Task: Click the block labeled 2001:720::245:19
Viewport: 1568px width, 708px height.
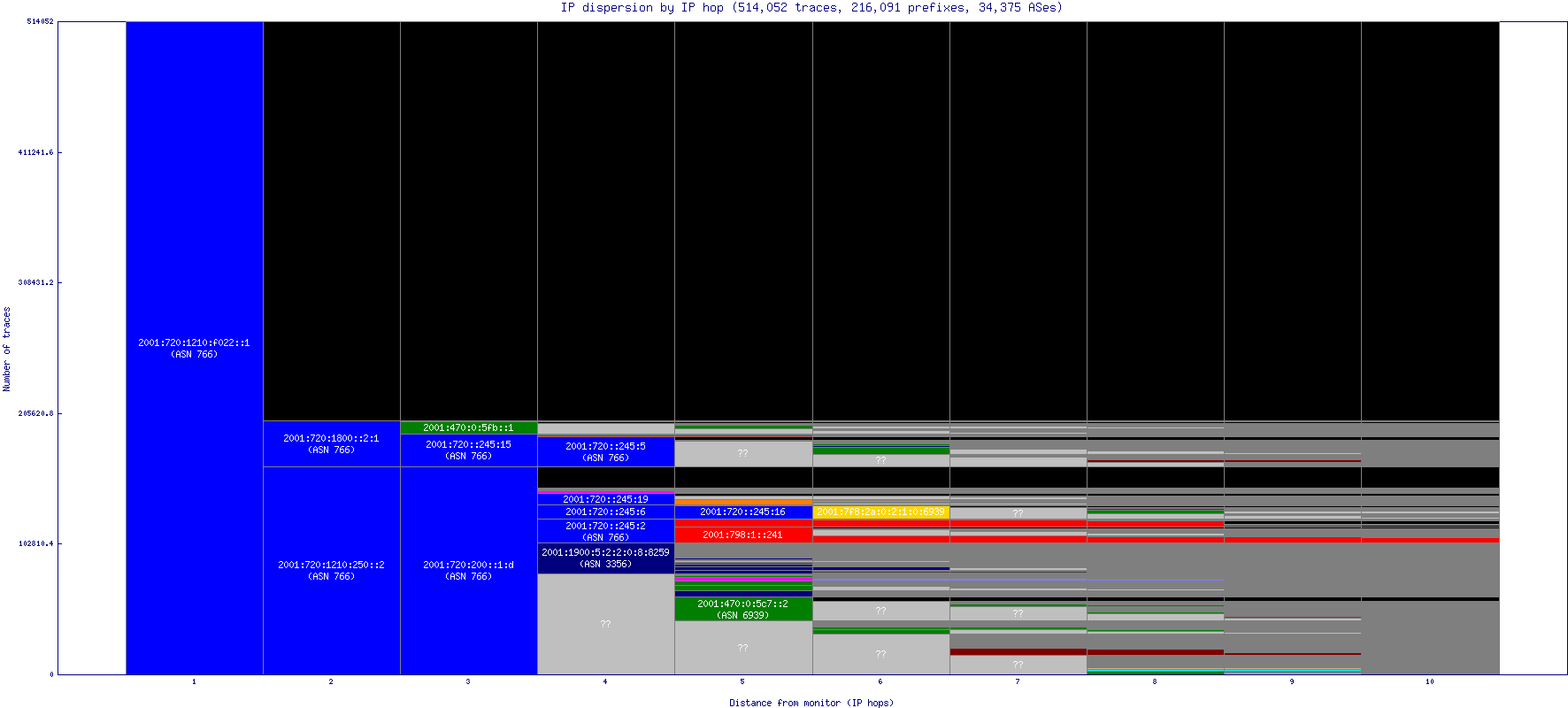Action: coord(606,499)
